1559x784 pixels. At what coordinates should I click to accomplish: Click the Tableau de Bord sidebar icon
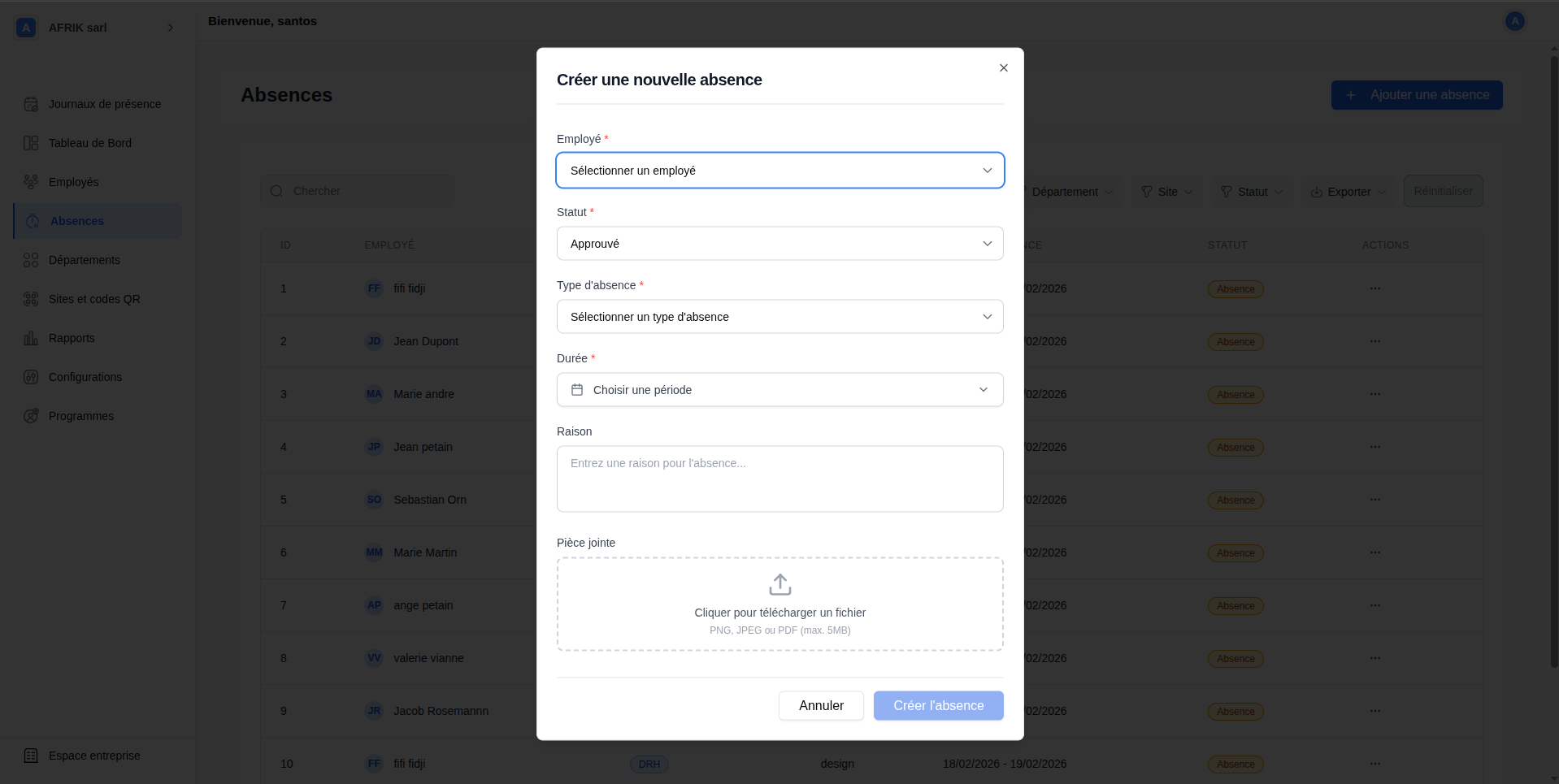31,143
